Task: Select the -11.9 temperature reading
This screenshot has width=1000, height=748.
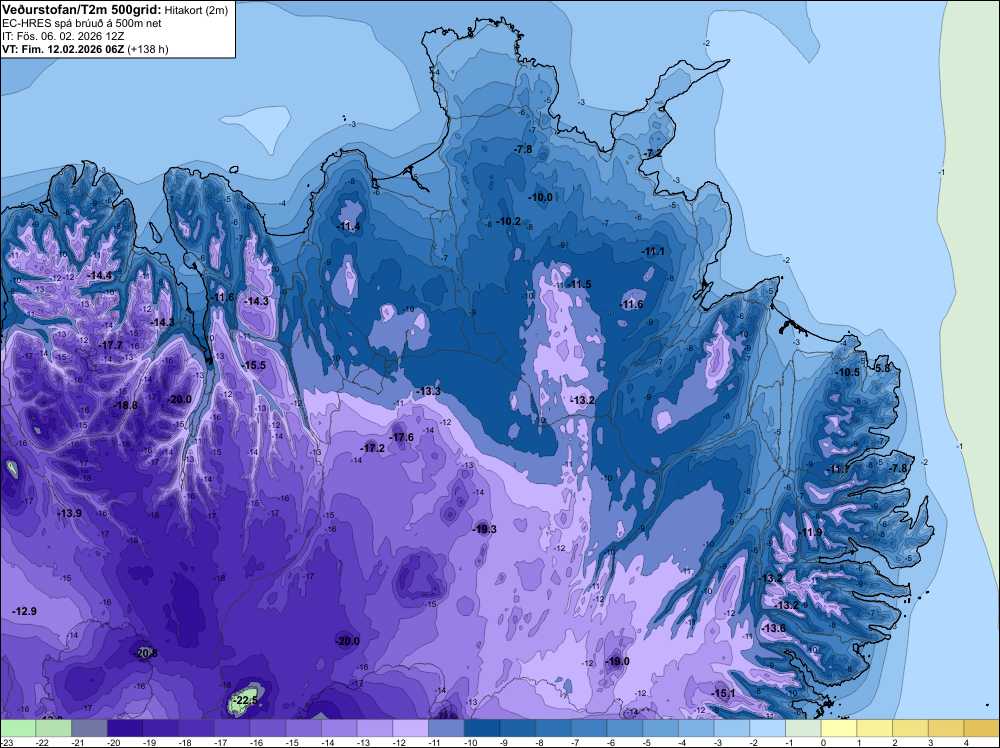Action: click(x=811, y=532)
